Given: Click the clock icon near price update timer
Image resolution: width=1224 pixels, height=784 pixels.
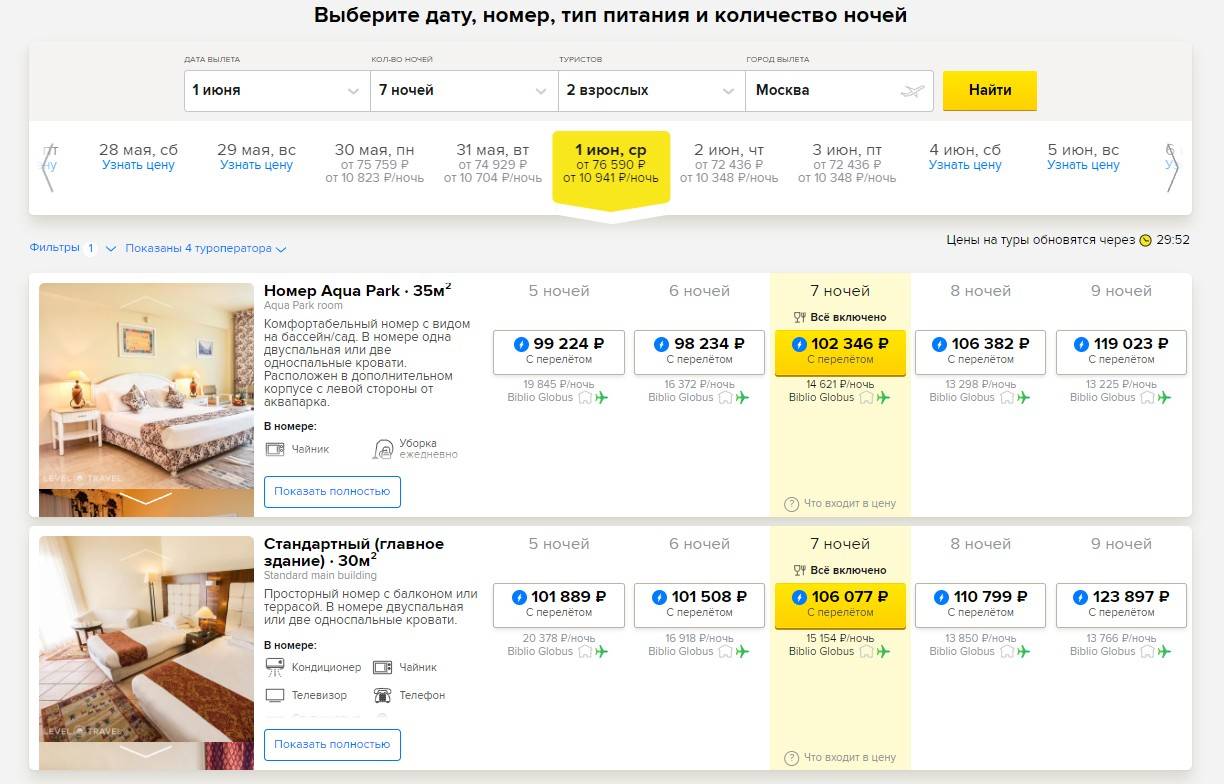Looking at the screenshot, I should (x=1145, y=240).
